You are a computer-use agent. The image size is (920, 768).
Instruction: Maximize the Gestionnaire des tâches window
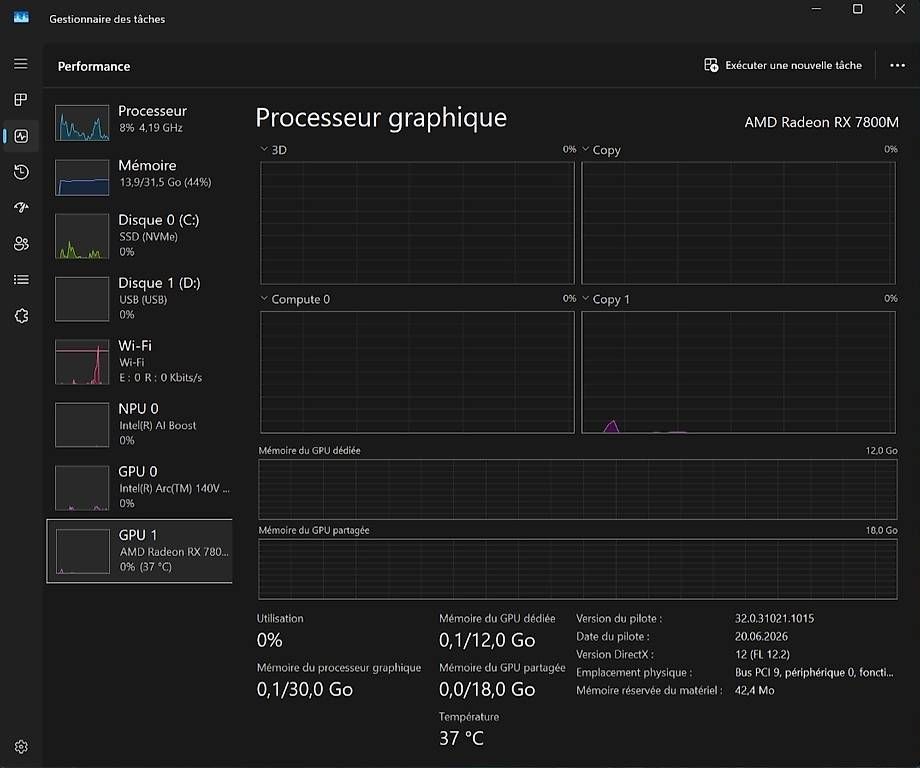point(857,9)
